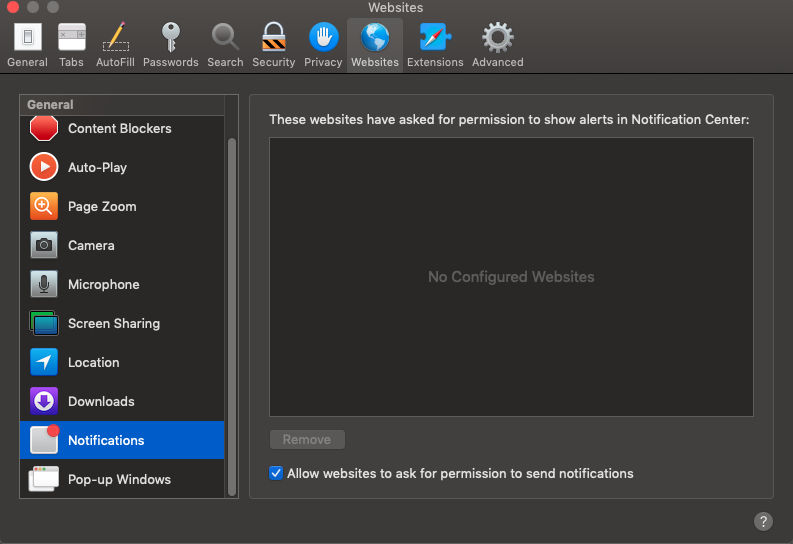Select the Auto-Play label
793x544 pixels.
[x=98, y=167]
